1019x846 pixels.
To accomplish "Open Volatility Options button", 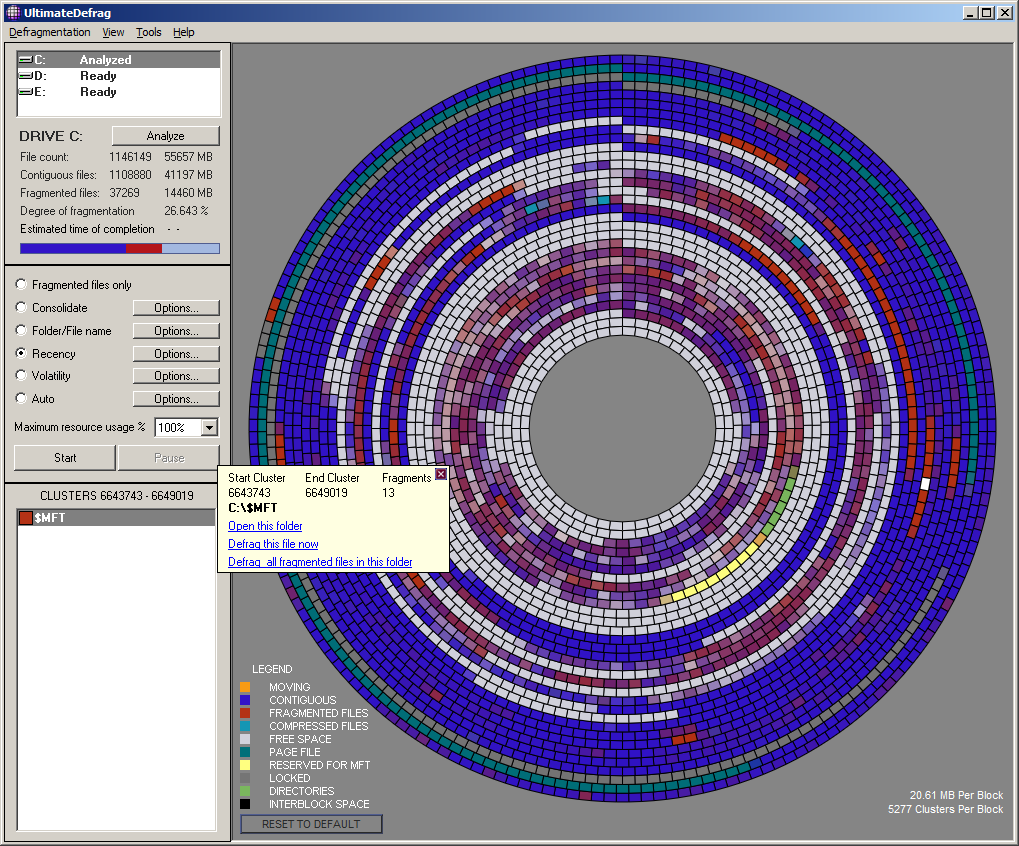I will pyautogui.click(x=176, y=376).
